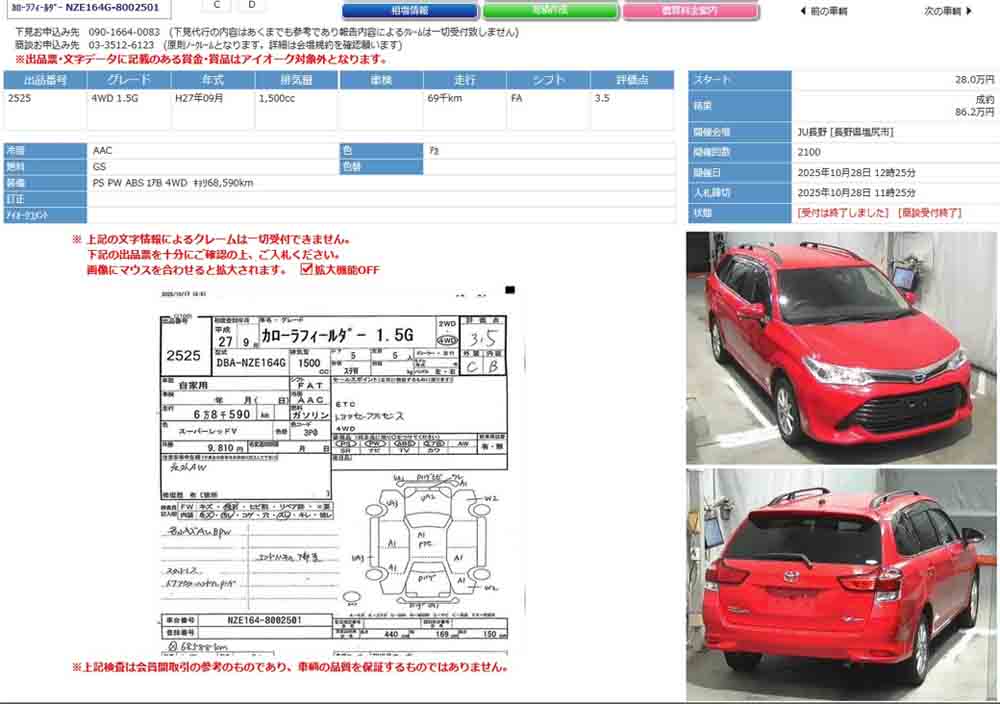1000x704 pixels.
Task: Click the D grade button
Action: click(250, 6)
